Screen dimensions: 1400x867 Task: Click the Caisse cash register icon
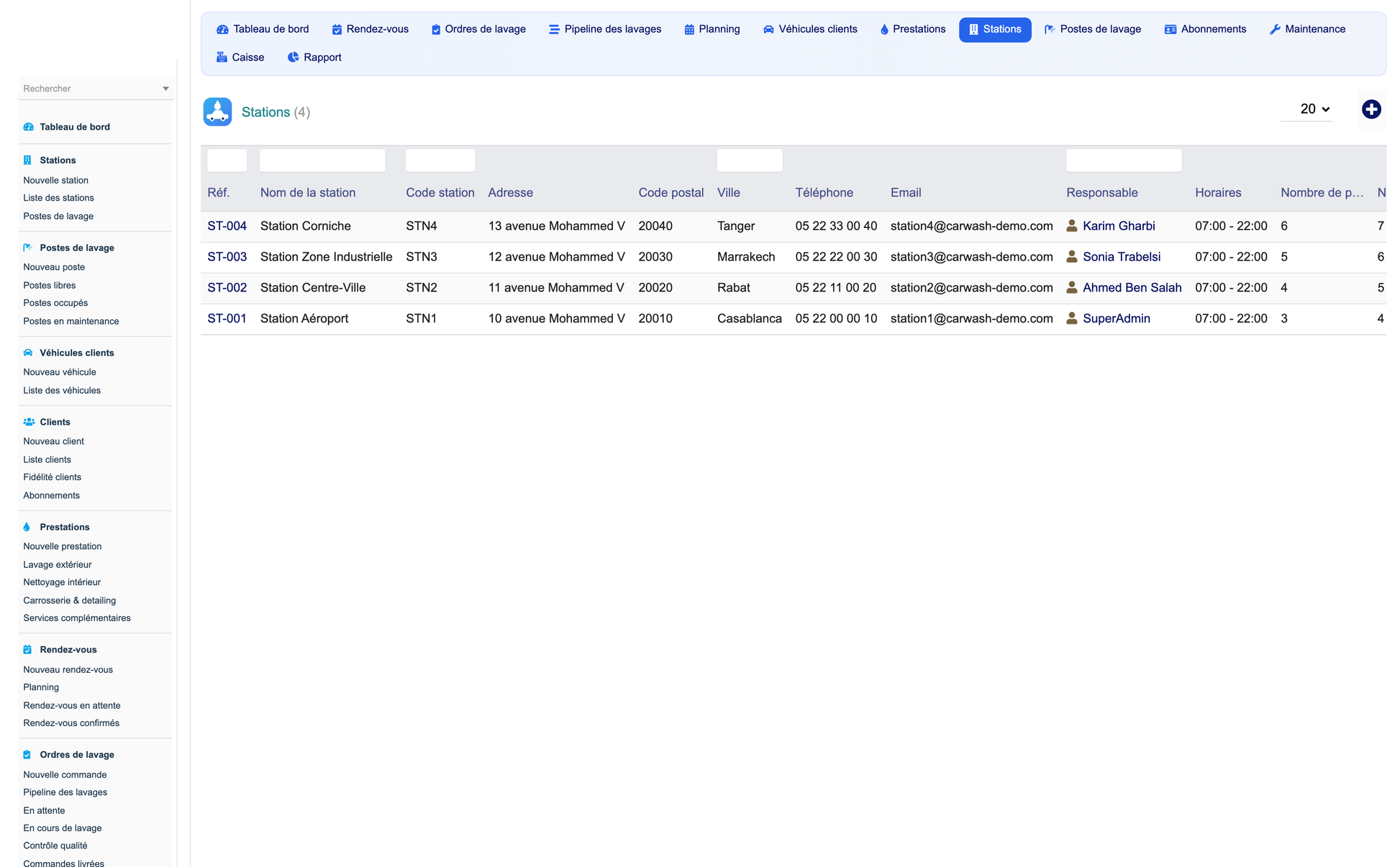(x=222, y=58)
